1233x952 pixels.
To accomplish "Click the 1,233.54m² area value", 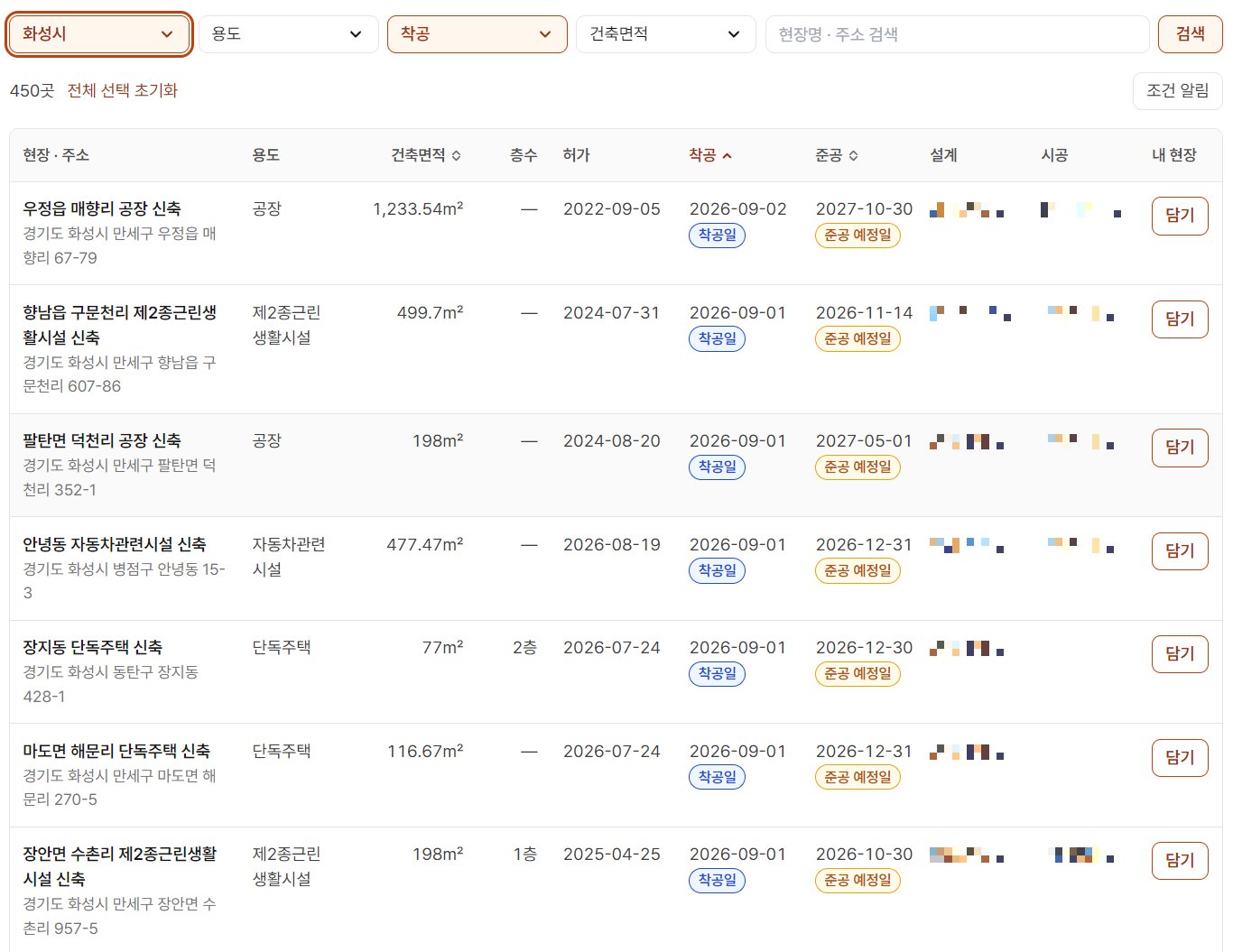I will pyautogui.click(x=418, y=208).
